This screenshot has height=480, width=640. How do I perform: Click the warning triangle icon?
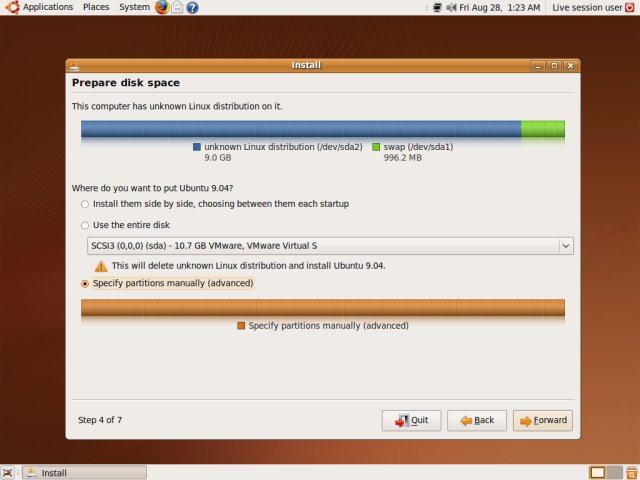pos(101,266)
